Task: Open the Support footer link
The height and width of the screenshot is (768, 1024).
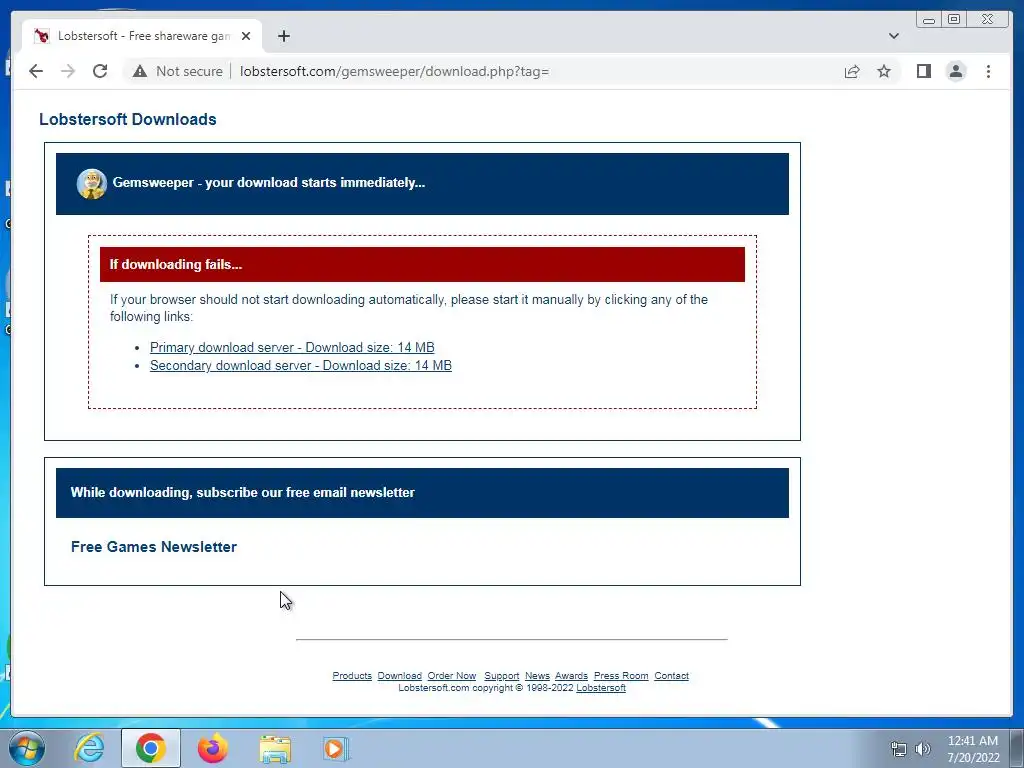Action: [x=502, y=676]
